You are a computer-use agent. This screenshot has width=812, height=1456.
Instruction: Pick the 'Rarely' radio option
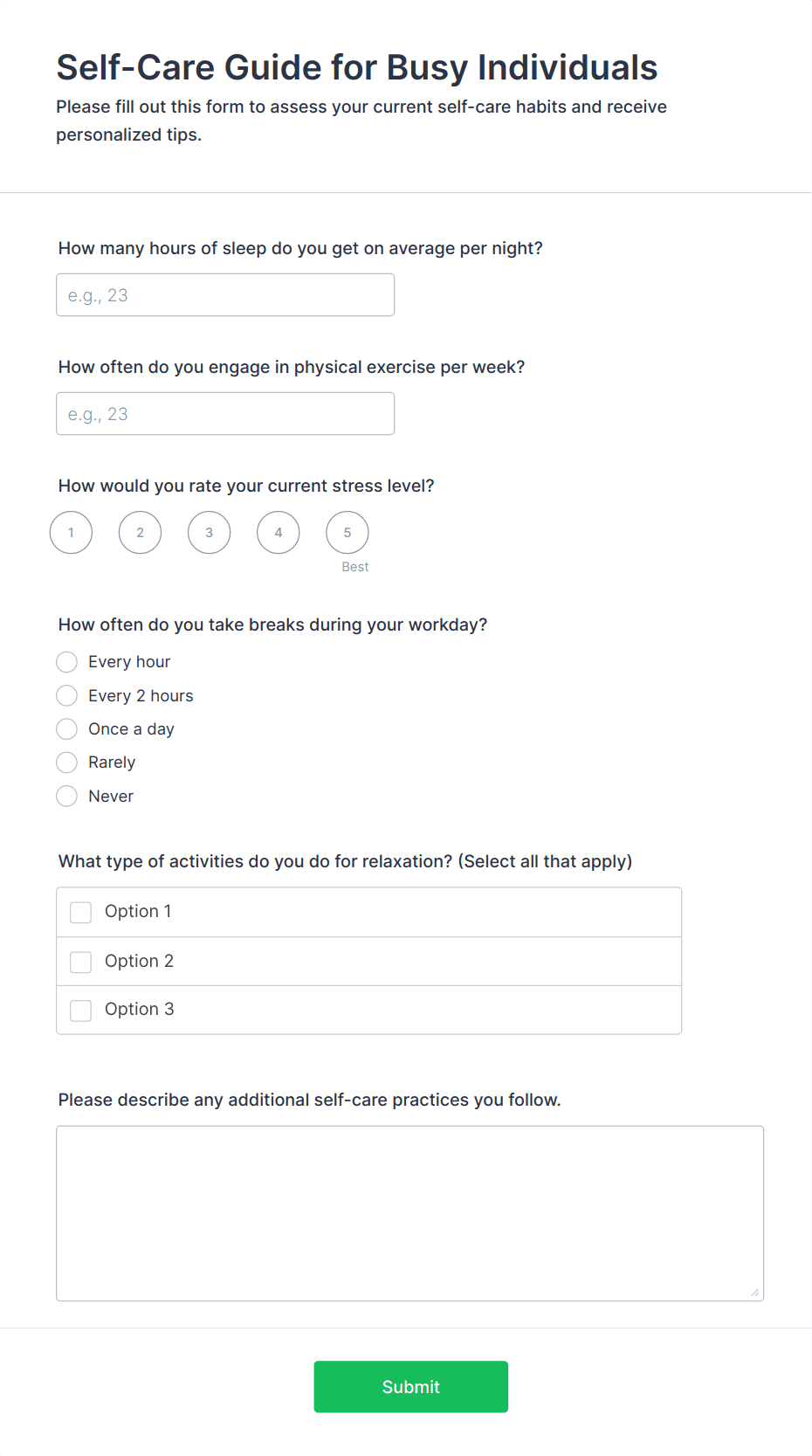[67, 763]
